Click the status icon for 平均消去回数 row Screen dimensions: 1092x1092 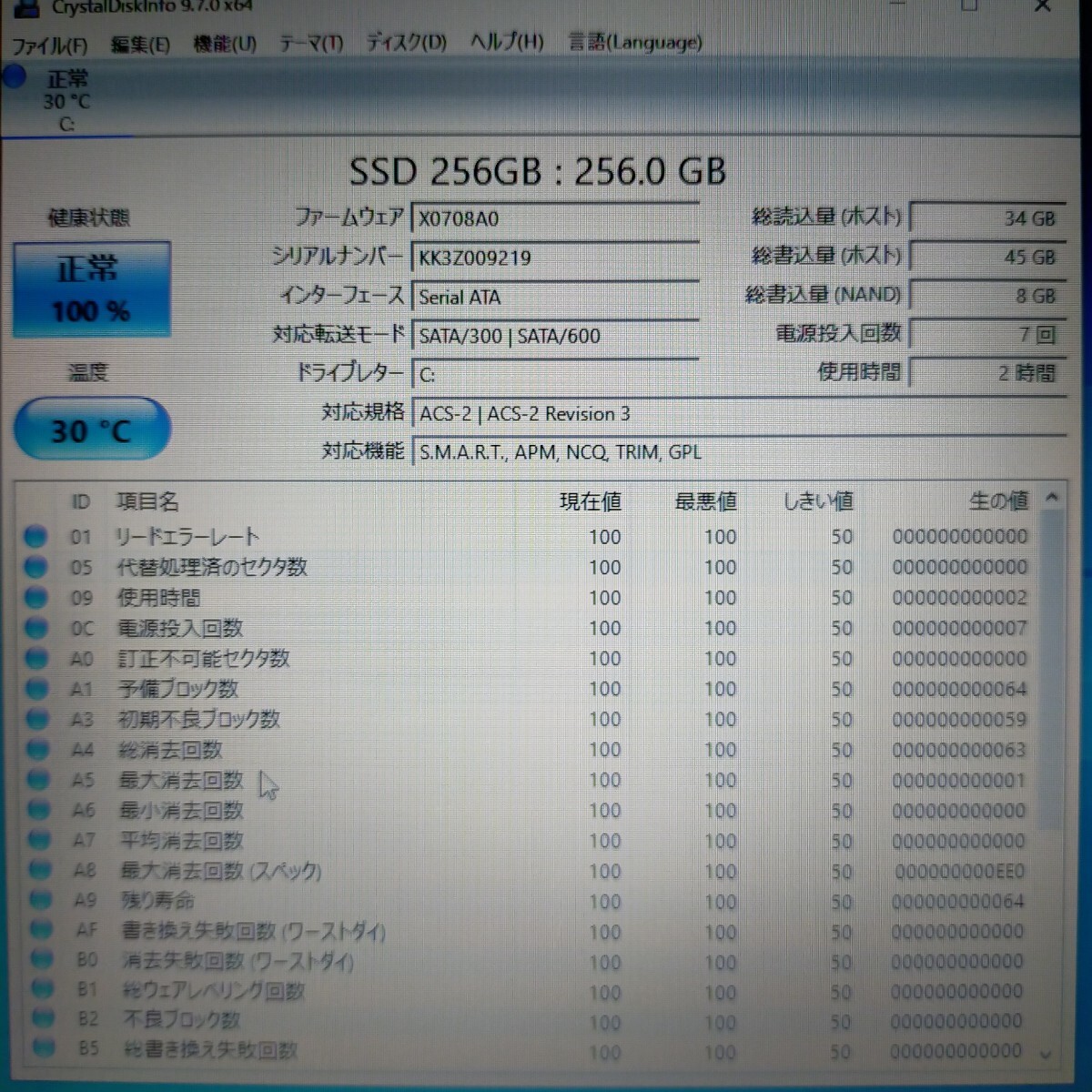(40, 840)
